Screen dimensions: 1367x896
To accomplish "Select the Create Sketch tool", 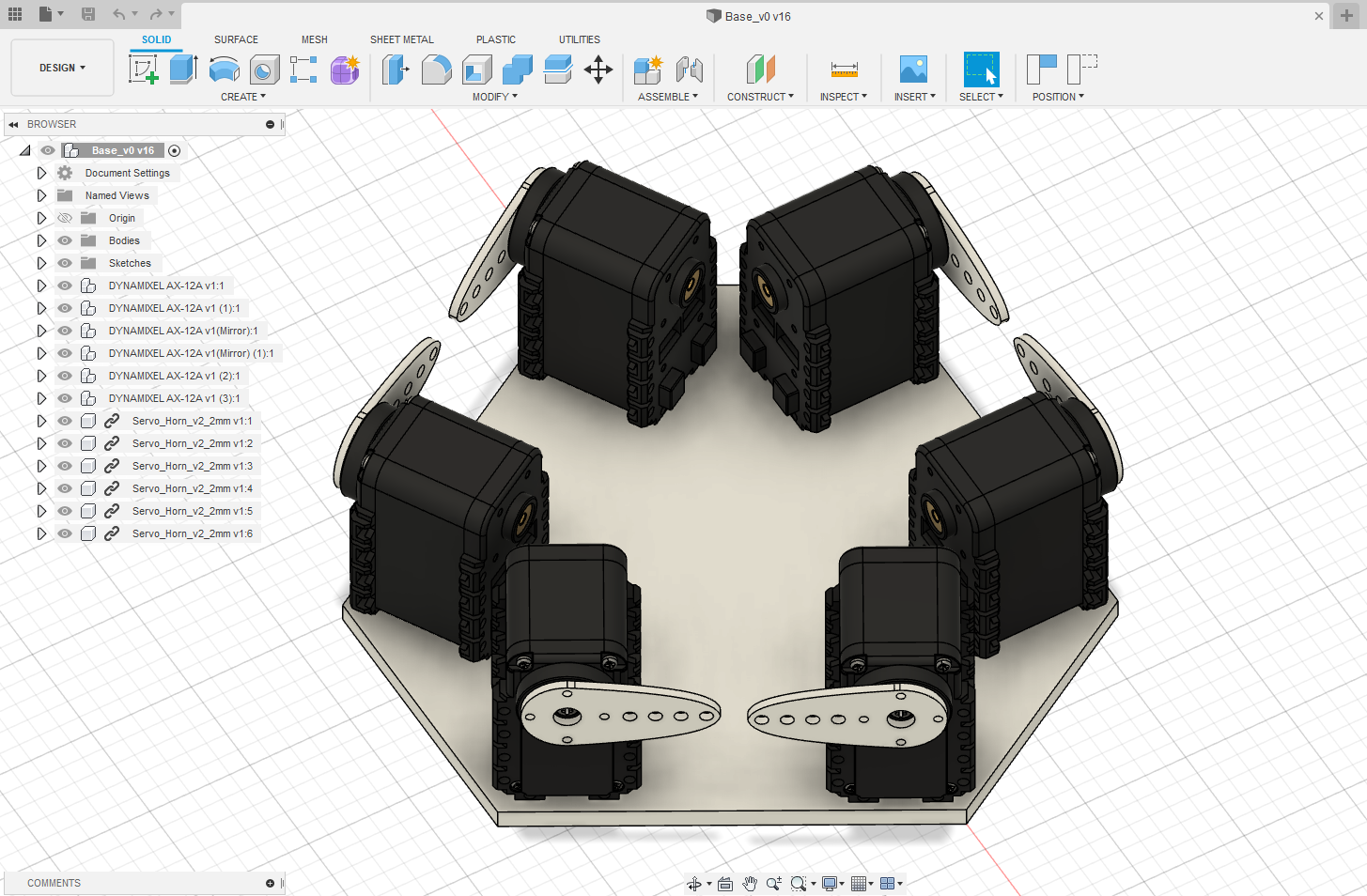I will click(143, 70).
